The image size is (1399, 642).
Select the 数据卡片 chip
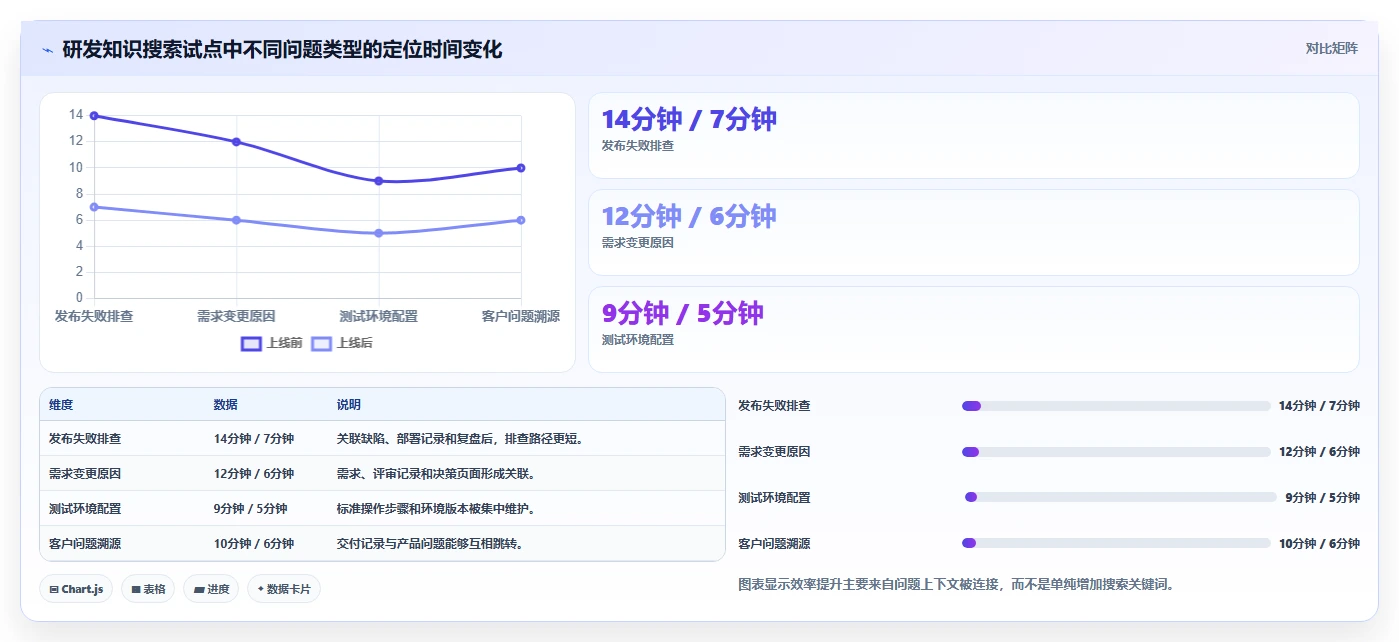(x=284, y=589)
